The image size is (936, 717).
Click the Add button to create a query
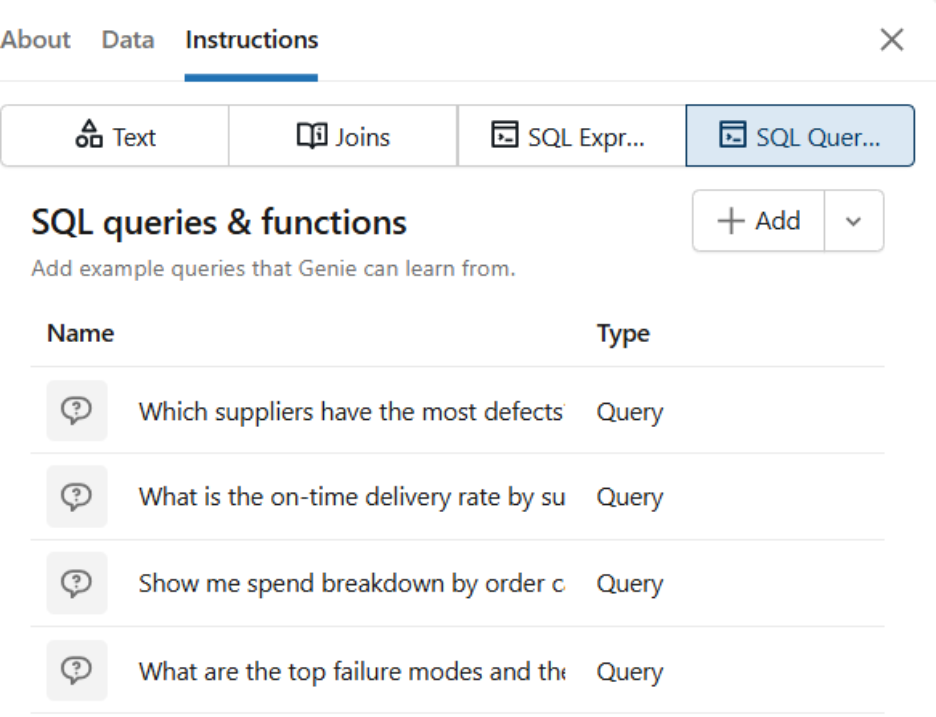(x=757, y=220)
